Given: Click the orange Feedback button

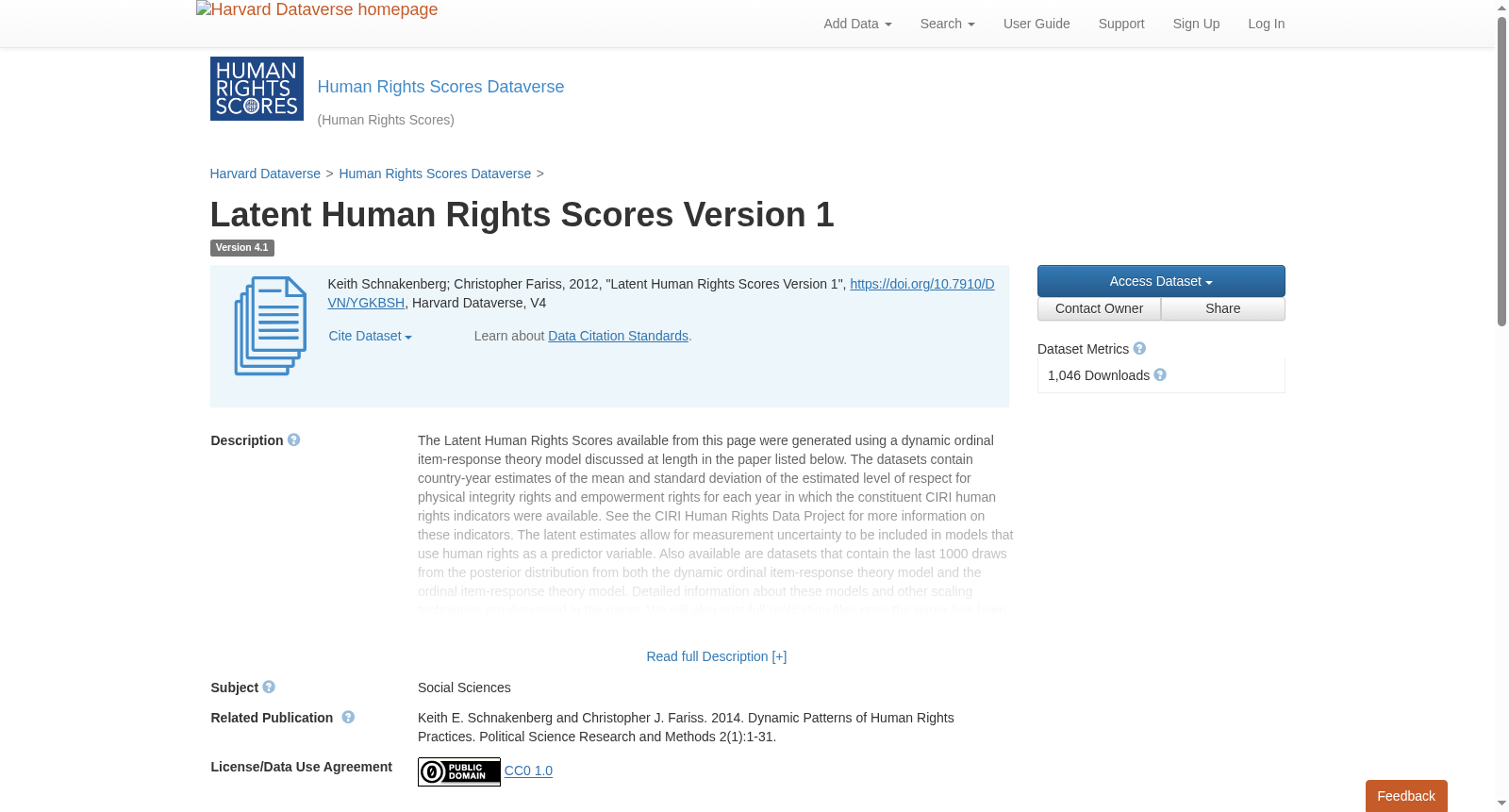Looking at the screenshot, I should [1406, 796].
